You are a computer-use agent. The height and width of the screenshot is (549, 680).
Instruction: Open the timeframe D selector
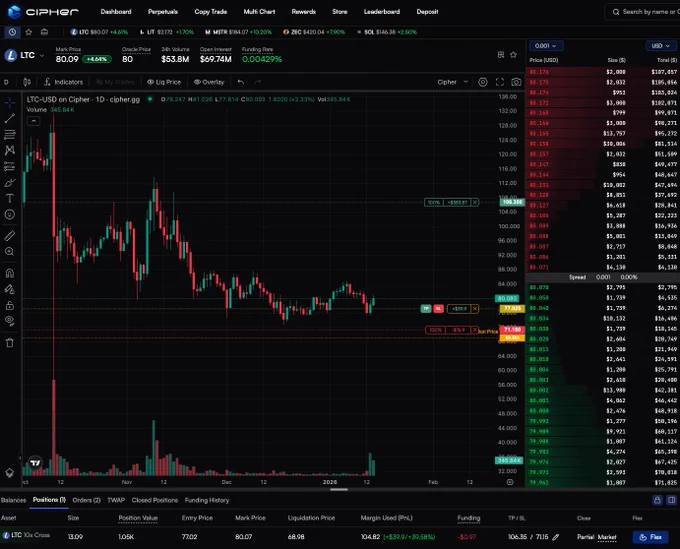pyautogui.click(x=6, y=82)
